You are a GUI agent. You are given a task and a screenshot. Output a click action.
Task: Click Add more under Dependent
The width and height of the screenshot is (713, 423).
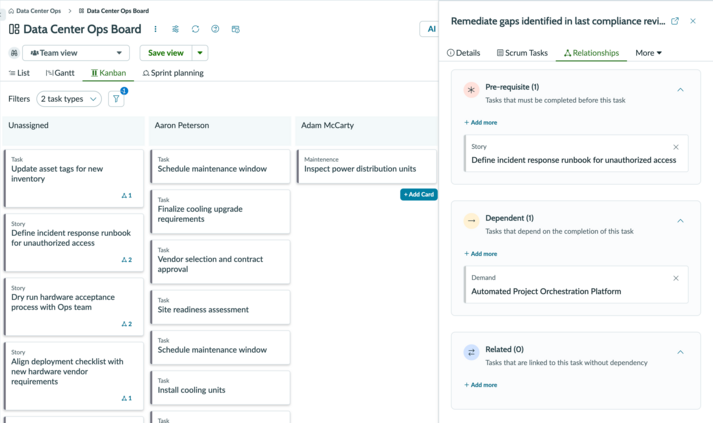(481, 254)
